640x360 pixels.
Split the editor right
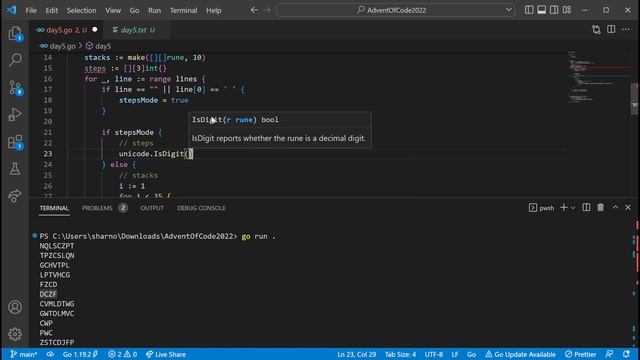click(611, 29)
